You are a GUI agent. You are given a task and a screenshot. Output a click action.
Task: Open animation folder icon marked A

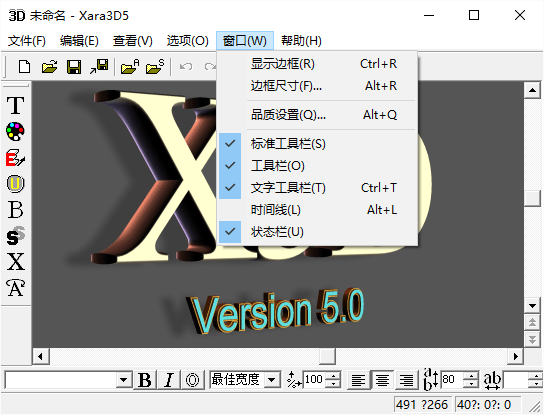click(x=130, y=66)
